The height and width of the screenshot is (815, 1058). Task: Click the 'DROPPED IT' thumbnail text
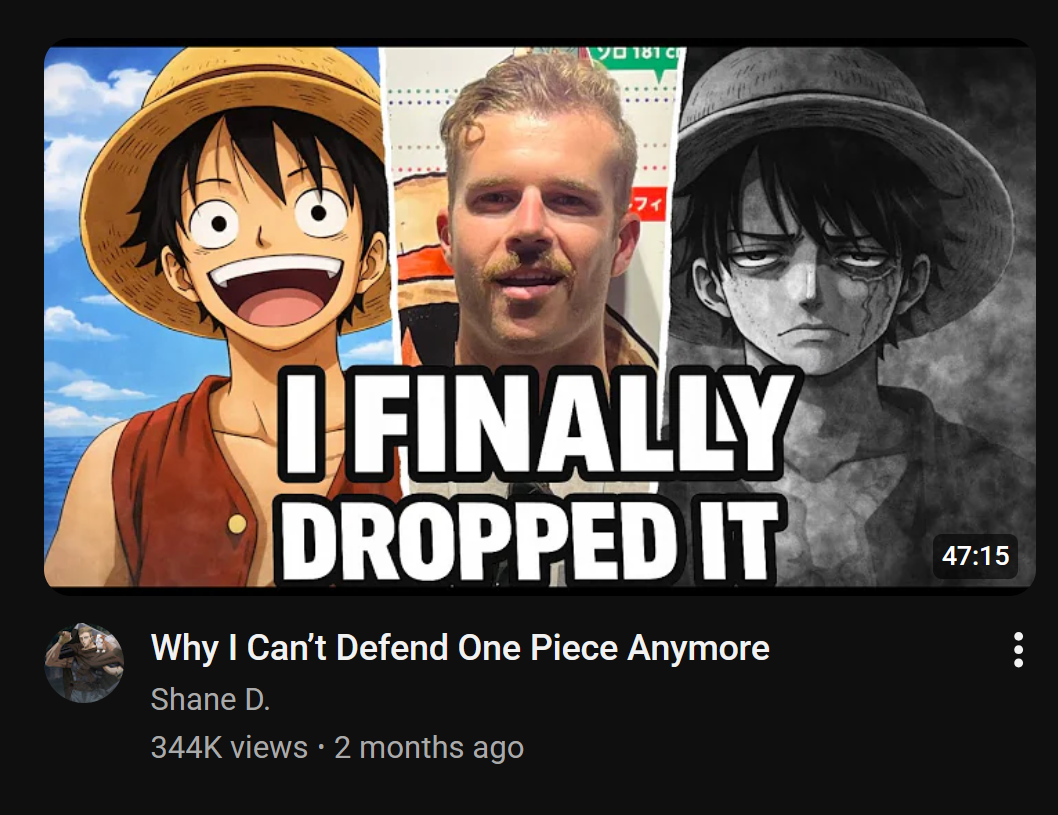pyautogui.click(x=532, y=538)
